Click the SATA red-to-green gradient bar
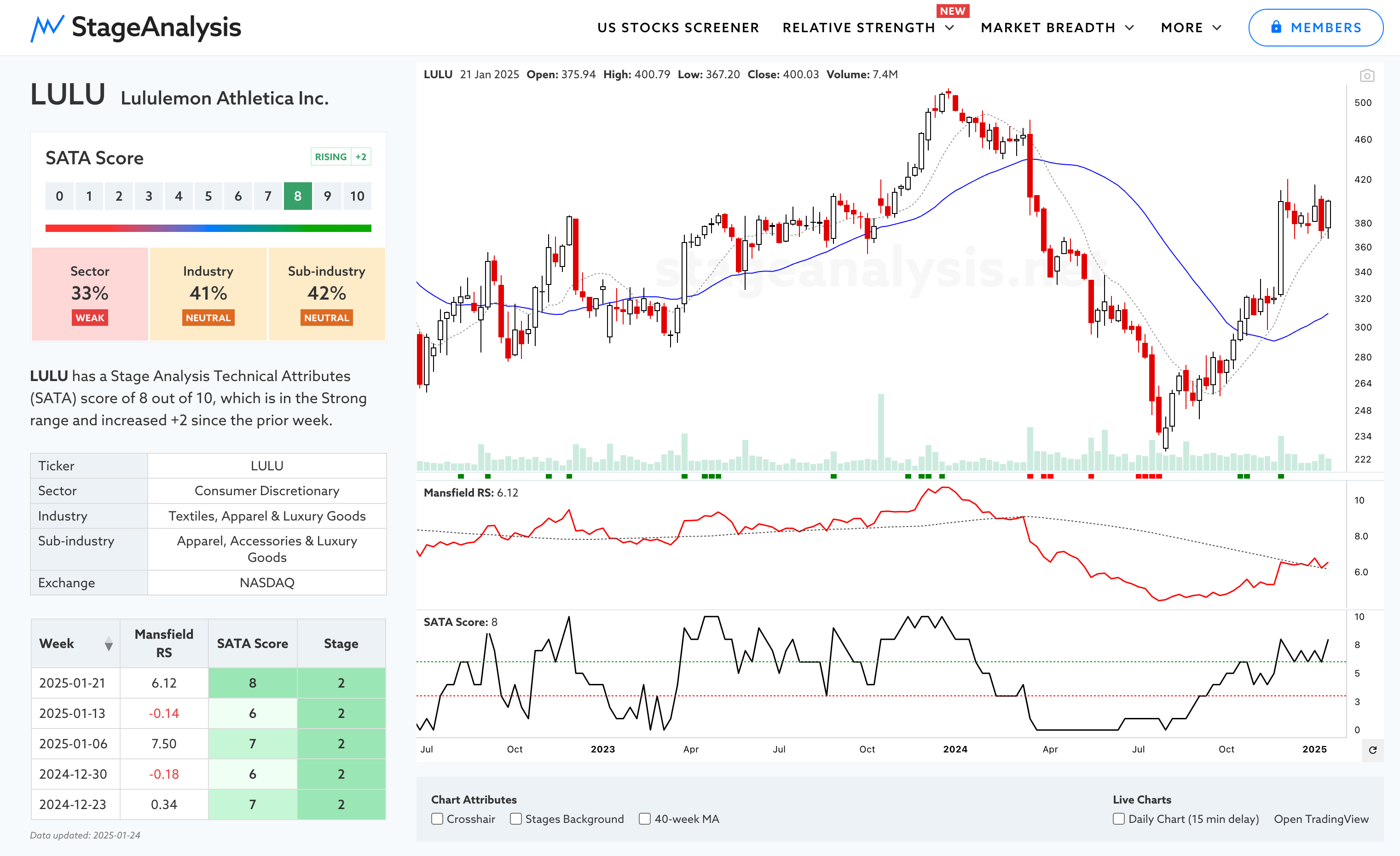Viewport: 1400px width, 856px height. coord(208,228)
